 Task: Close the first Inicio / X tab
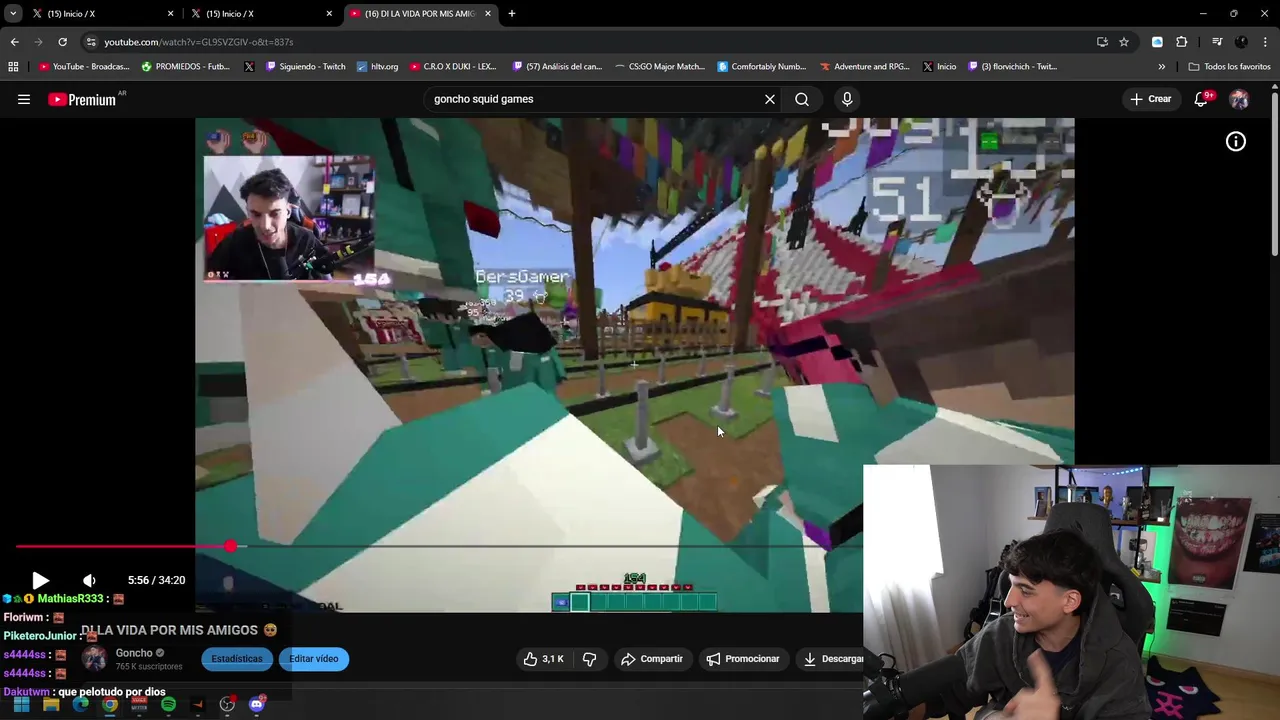click(x=170, y=14)
